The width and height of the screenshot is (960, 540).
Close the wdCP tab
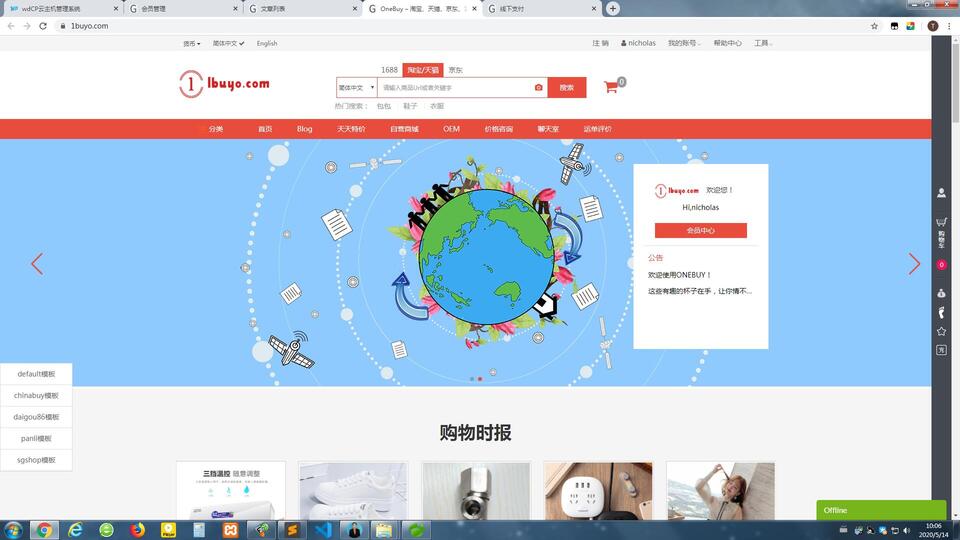point(115,9)
